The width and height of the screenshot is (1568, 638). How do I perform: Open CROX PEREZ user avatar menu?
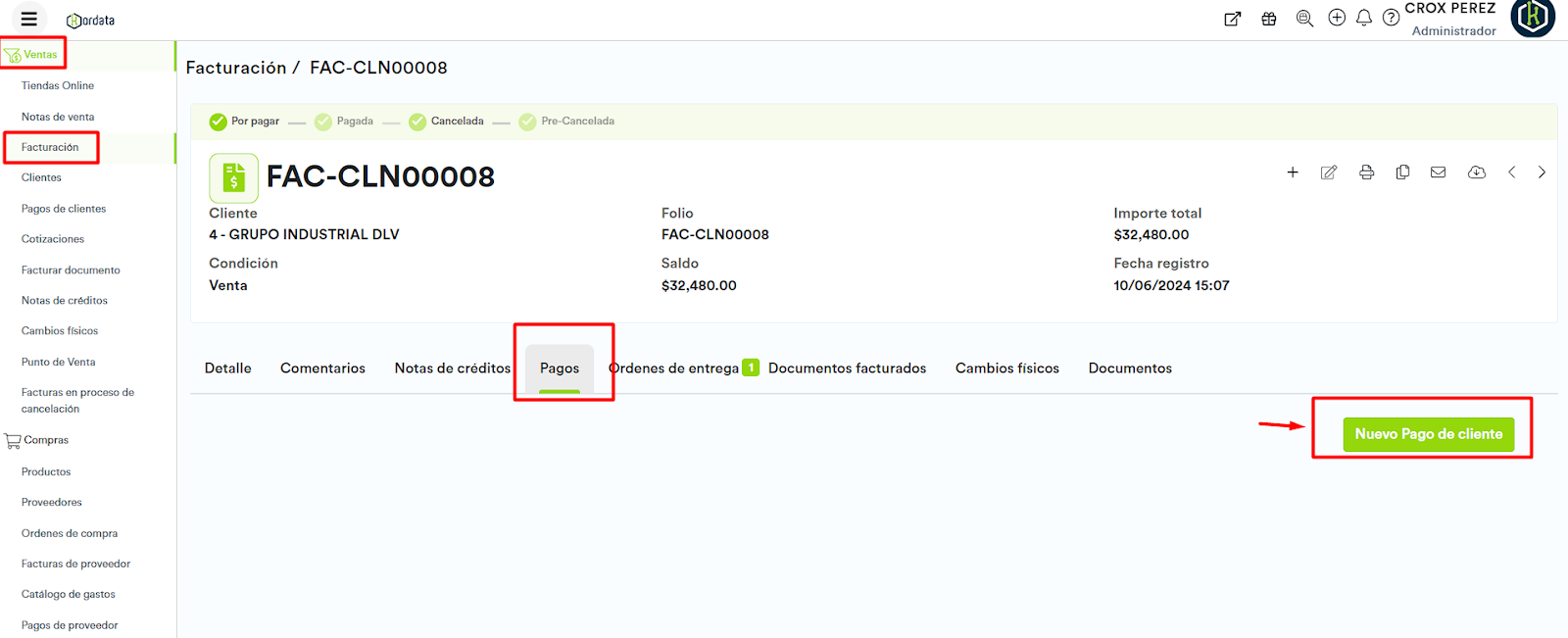coord(1533,19)
